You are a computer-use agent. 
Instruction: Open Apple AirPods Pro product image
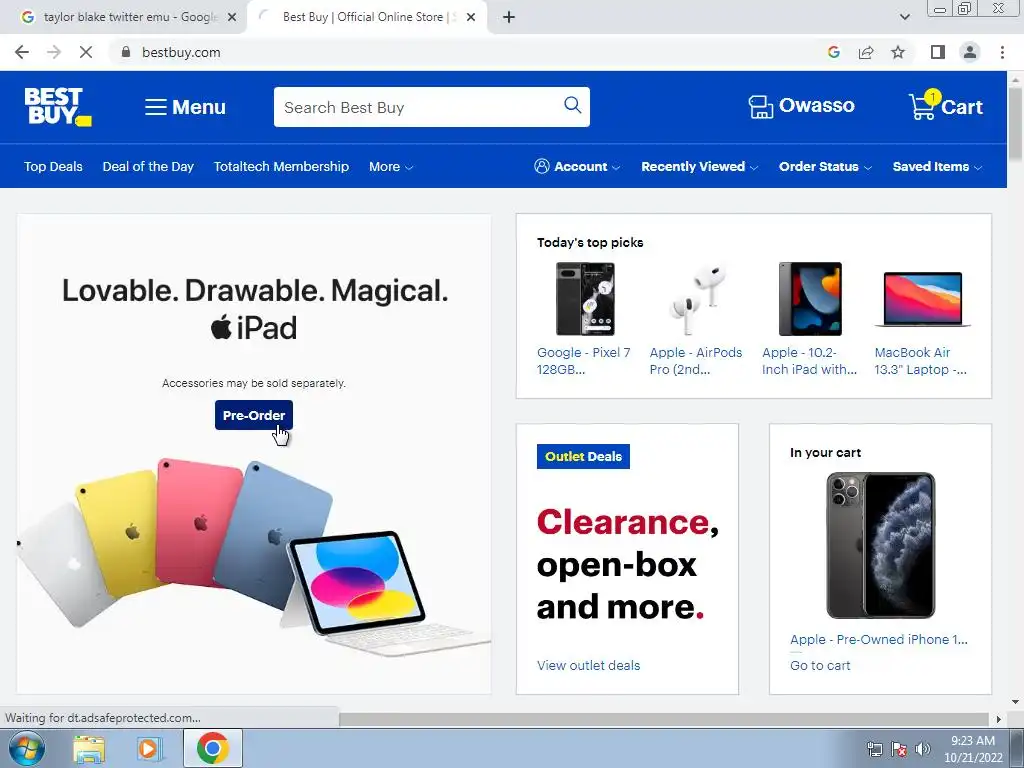[697, 299]
